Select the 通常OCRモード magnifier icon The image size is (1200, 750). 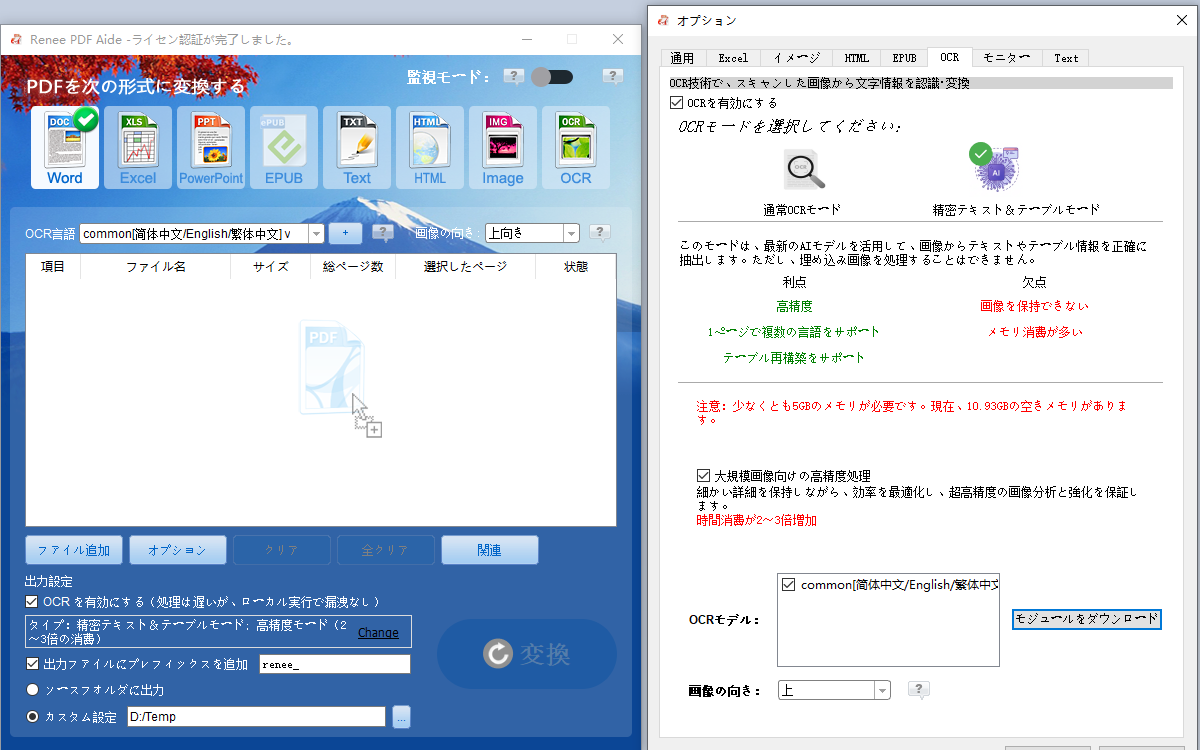pos(803,170)
